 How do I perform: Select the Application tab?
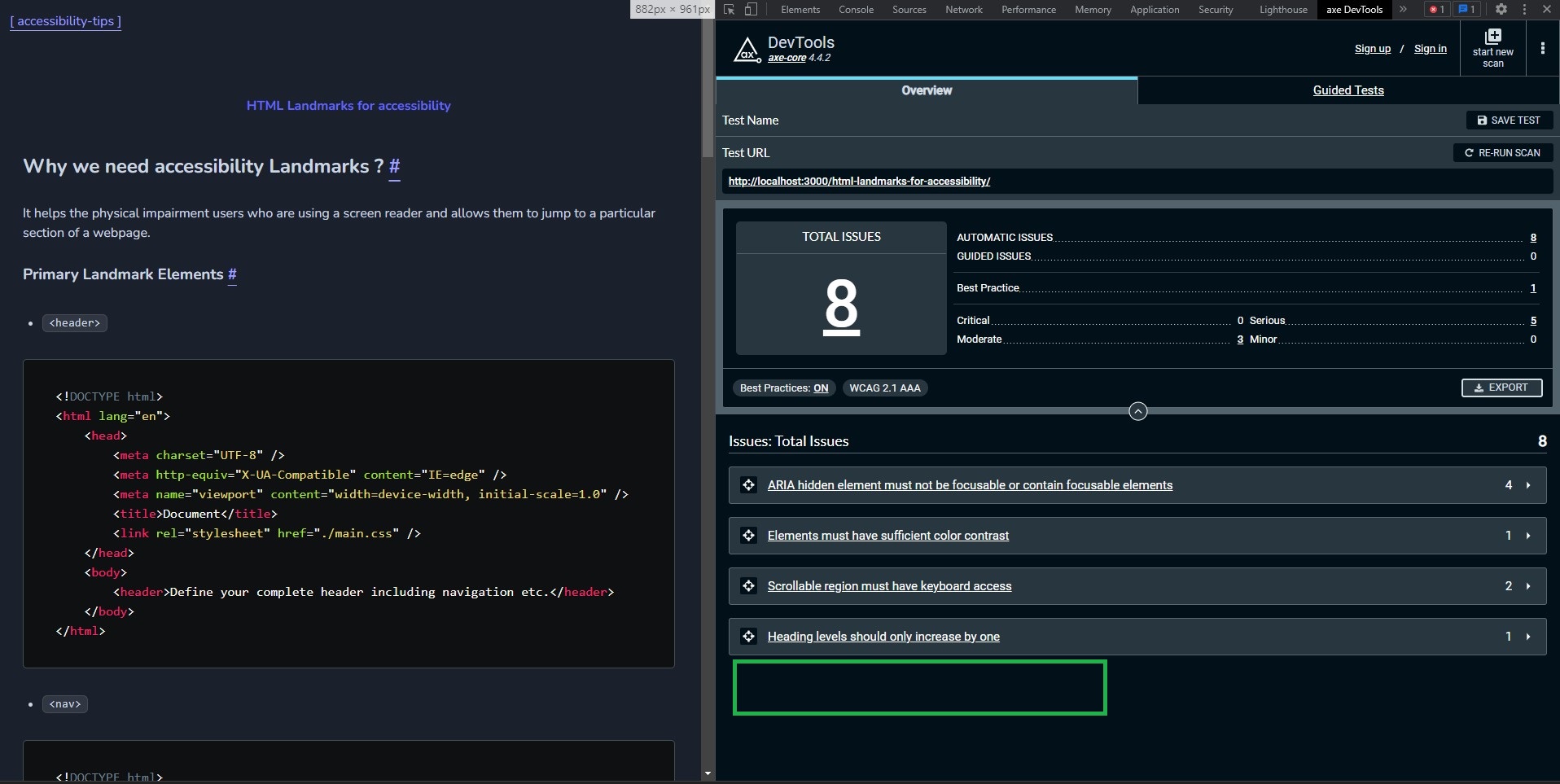[x=1154, y=10]
